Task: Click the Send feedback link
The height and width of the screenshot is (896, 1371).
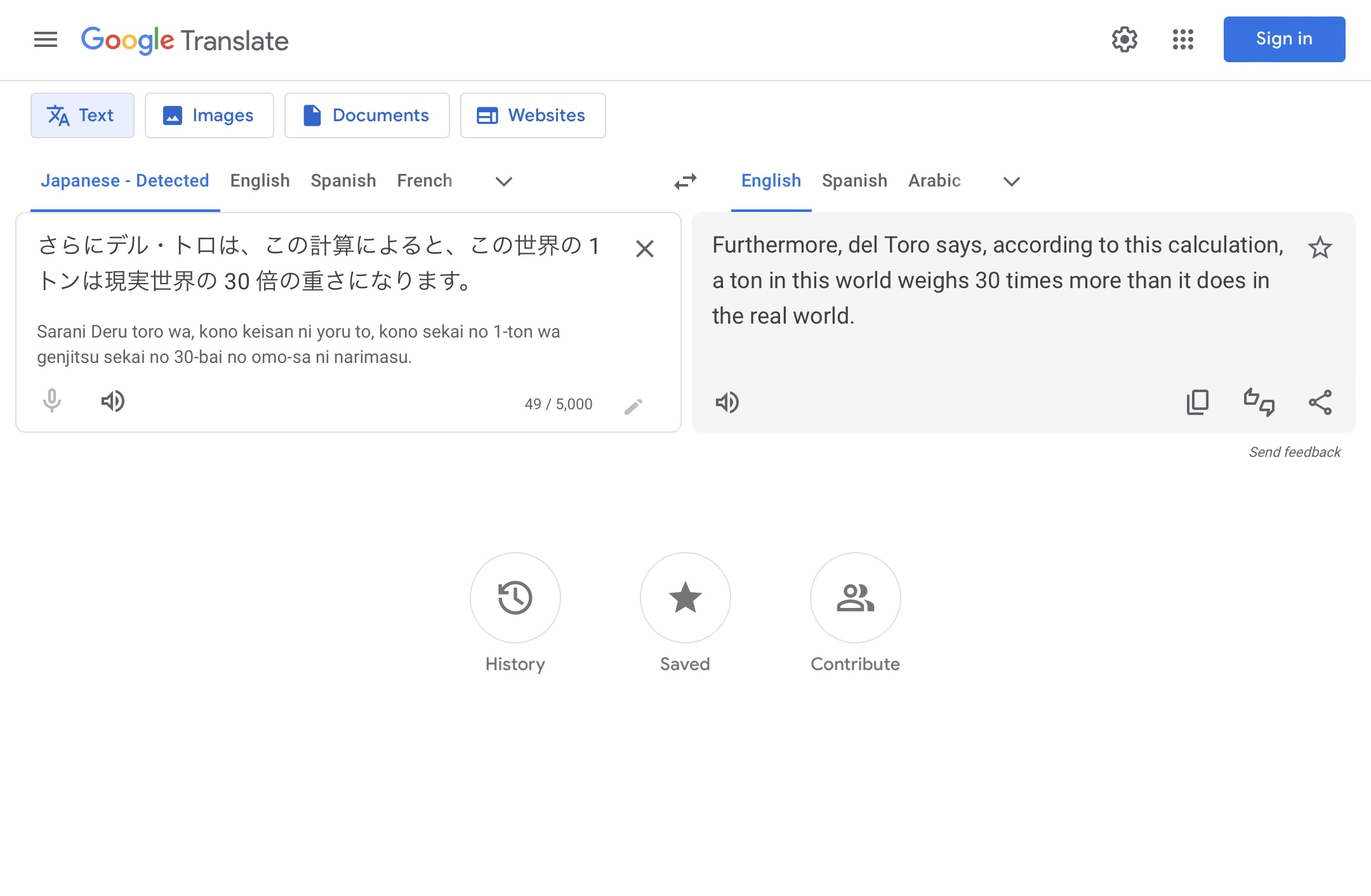Action: pos(1295,452)
